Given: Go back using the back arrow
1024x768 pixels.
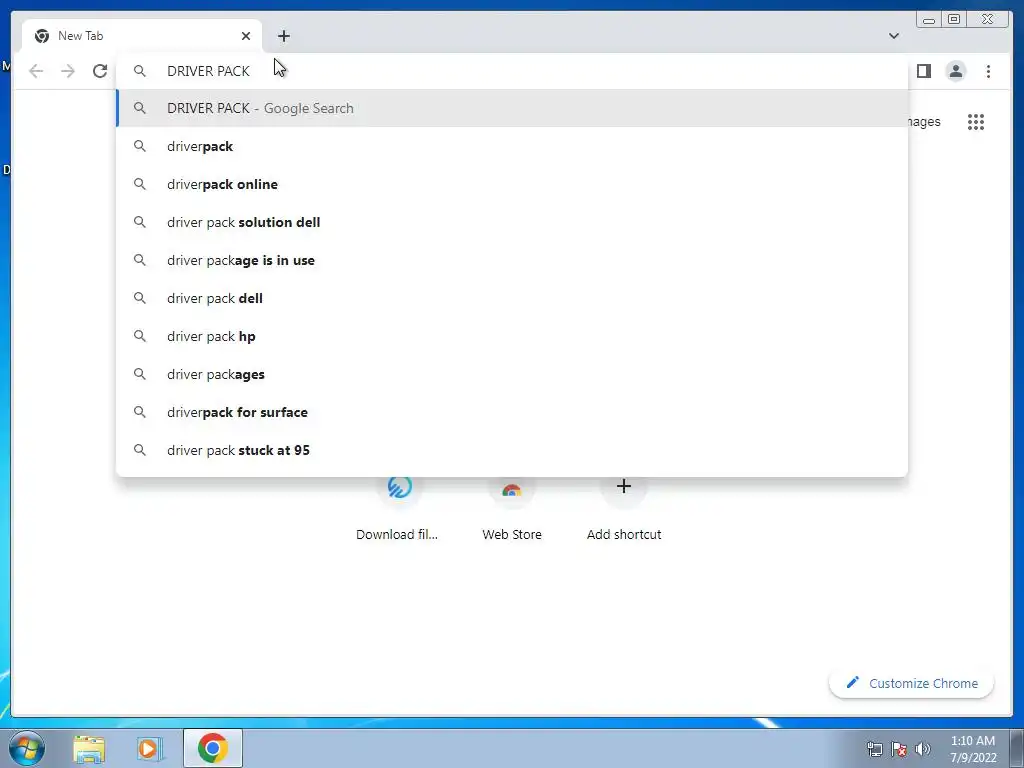Looking at the screenshot, I should pyautogui.click(x=36, y=71).
